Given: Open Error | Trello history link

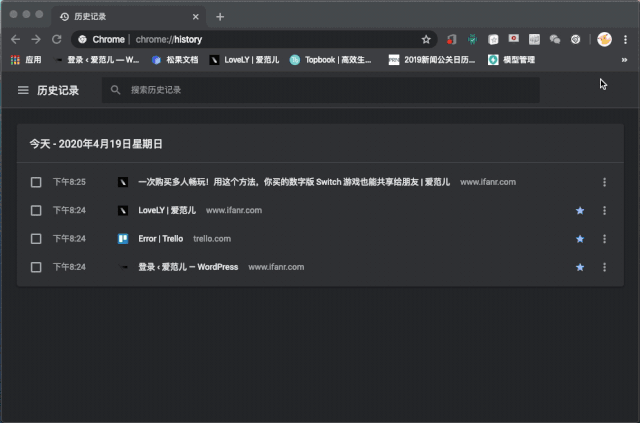Looking at the screenshot, I should click(160, 238).
